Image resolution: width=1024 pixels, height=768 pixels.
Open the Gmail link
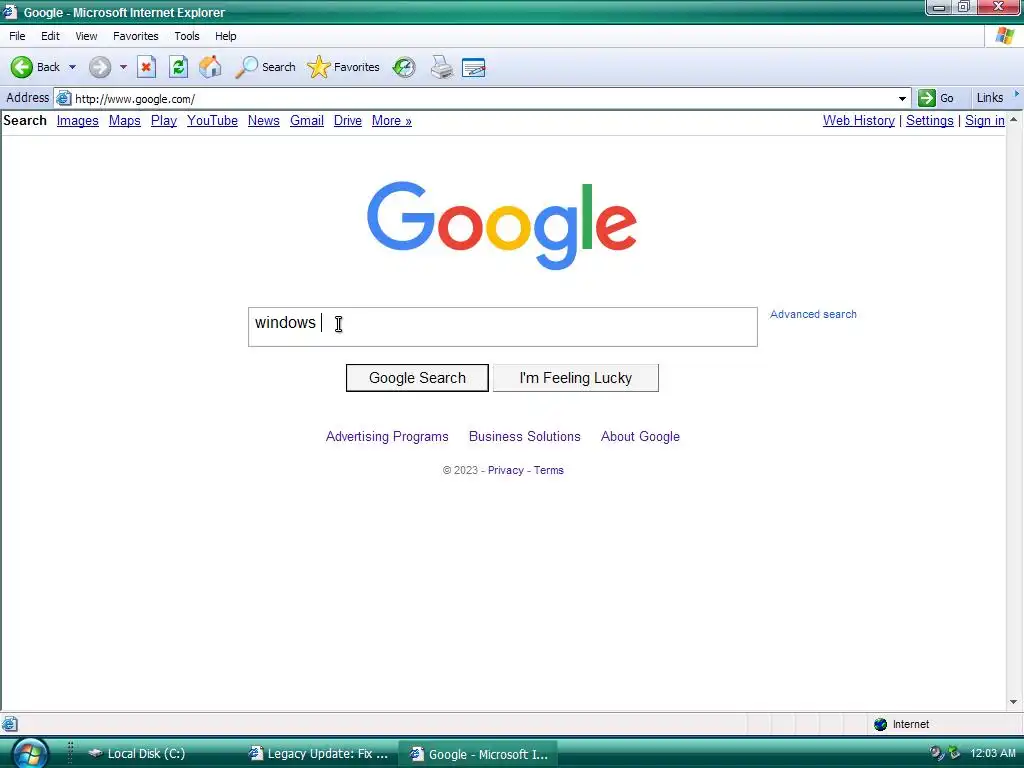pos(307,121)
